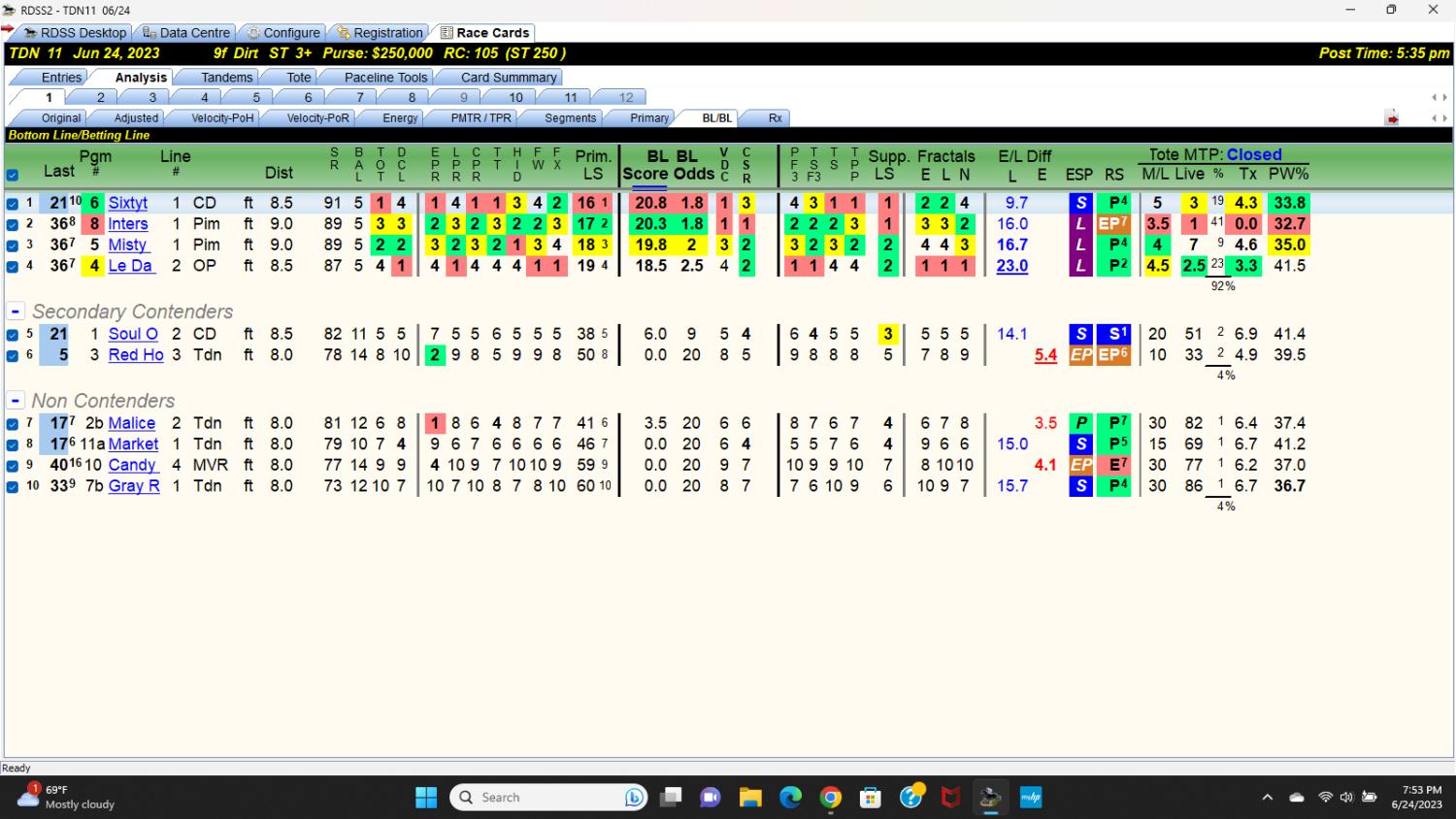
Task: Launch Microsoft Edge from taskbar
Action: [x=791, y=798]
